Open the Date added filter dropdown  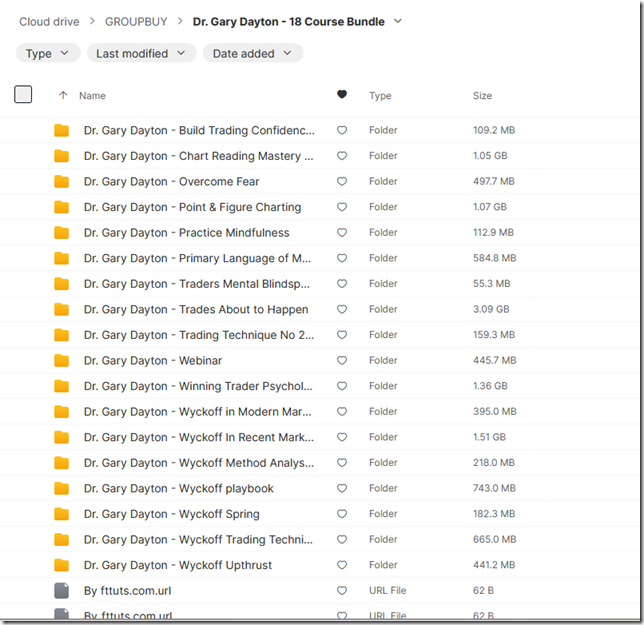click(x=253, y=53)
